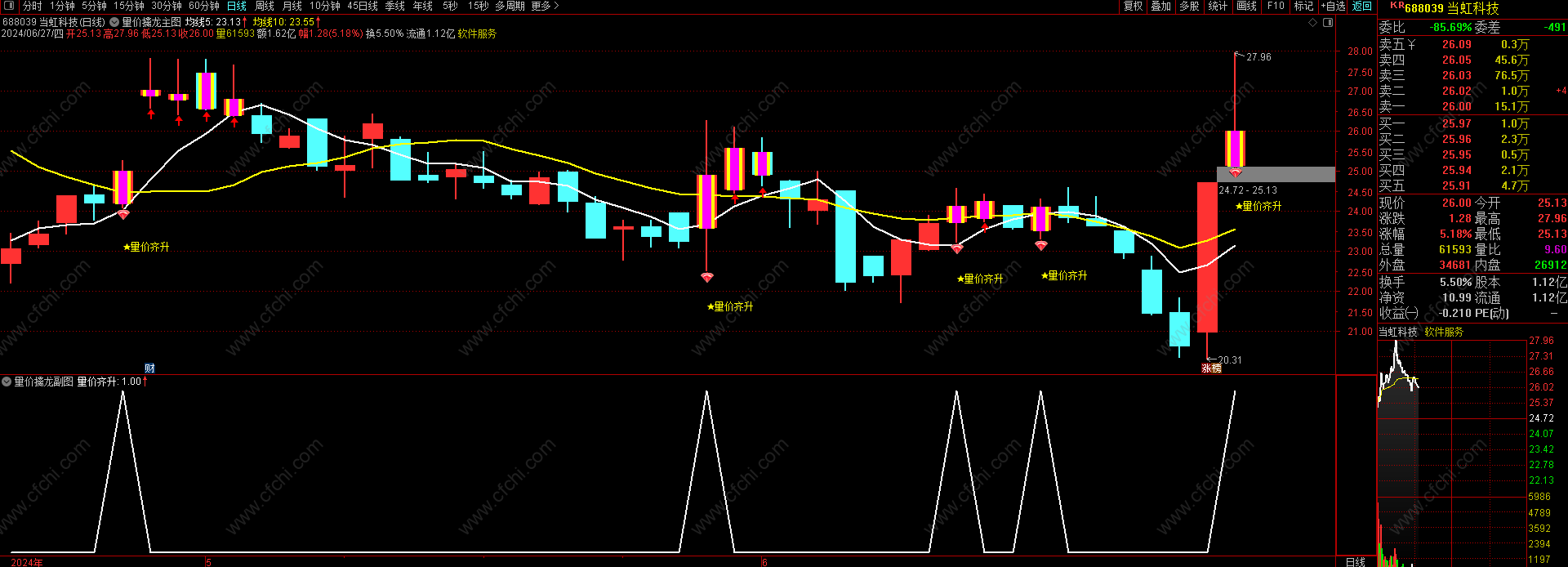This screenshot has width=1568, height=567.
Task: Open F10 company information
Action: point(1276,6)
